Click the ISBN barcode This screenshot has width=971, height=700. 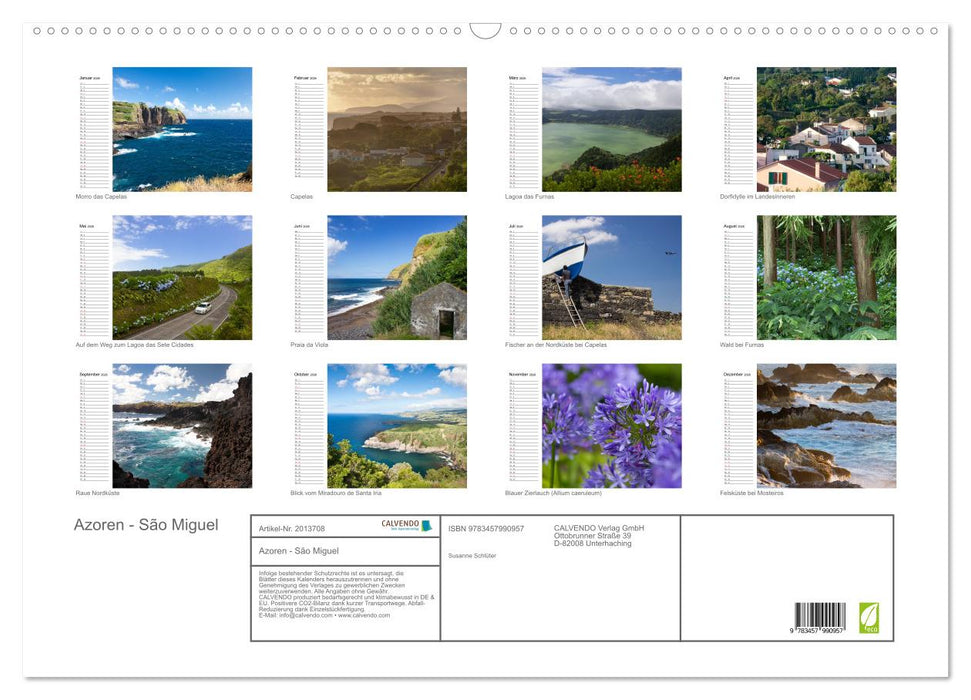819,618
